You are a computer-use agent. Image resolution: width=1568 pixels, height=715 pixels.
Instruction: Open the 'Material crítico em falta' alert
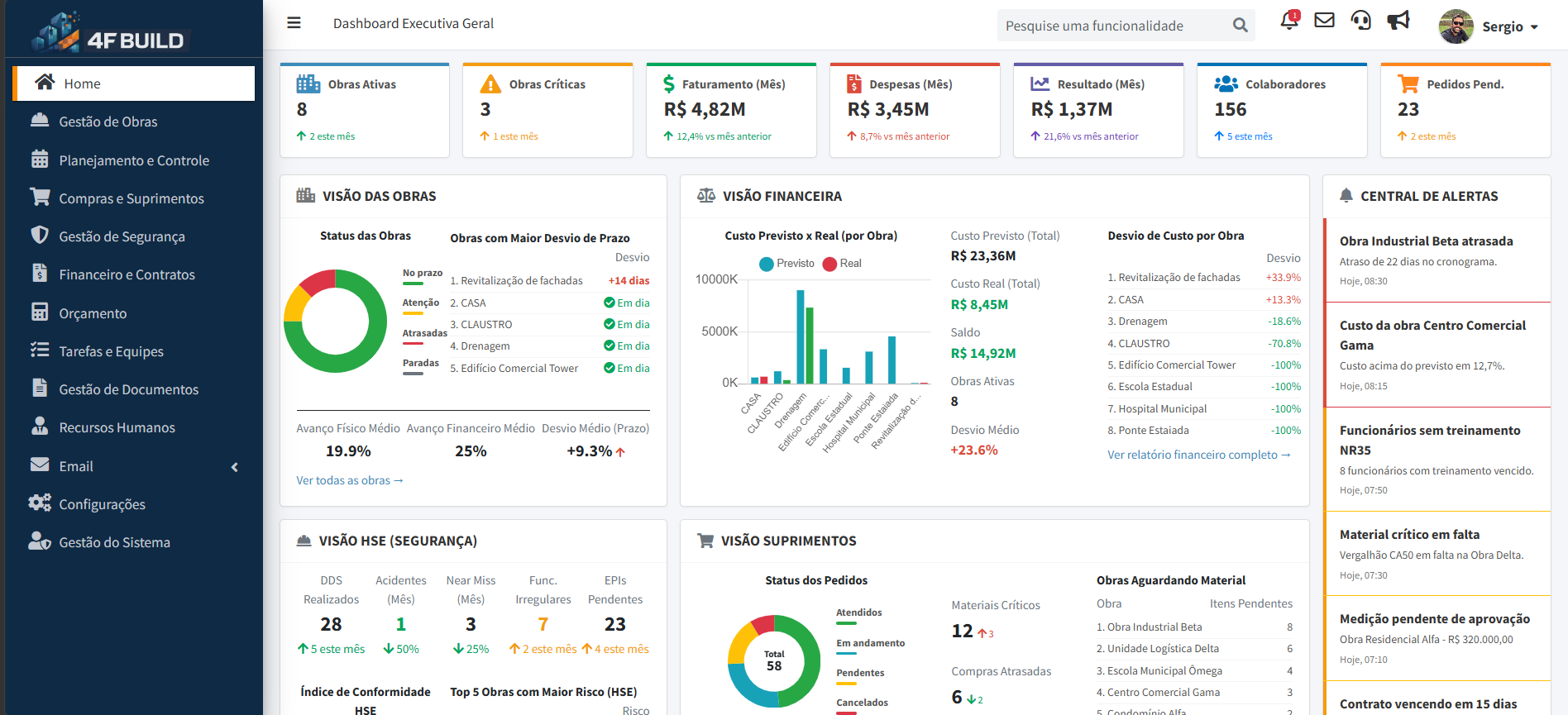tap(1437, 553)
